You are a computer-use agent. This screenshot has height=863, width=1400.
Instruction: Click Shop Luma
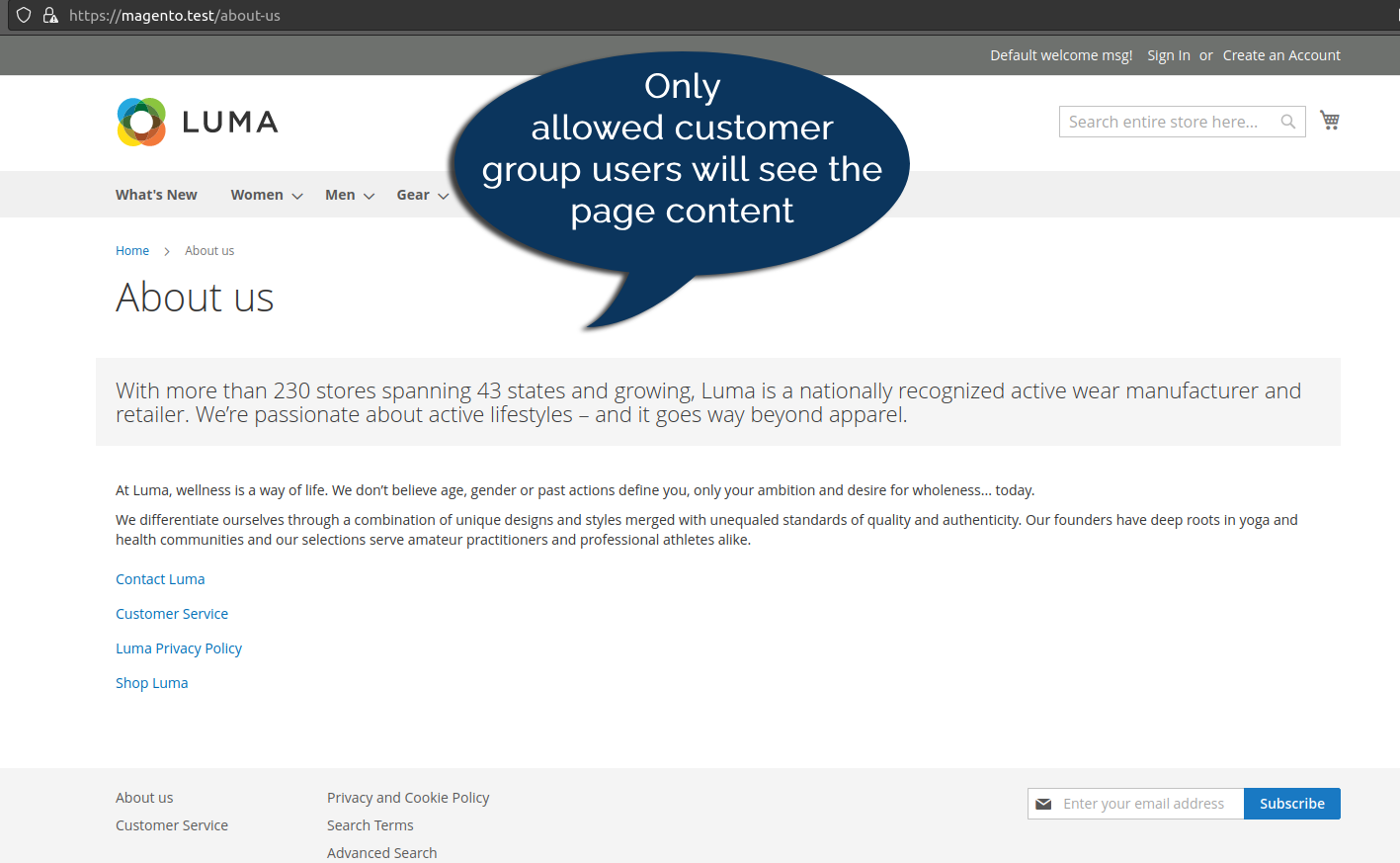click(151, 682)
